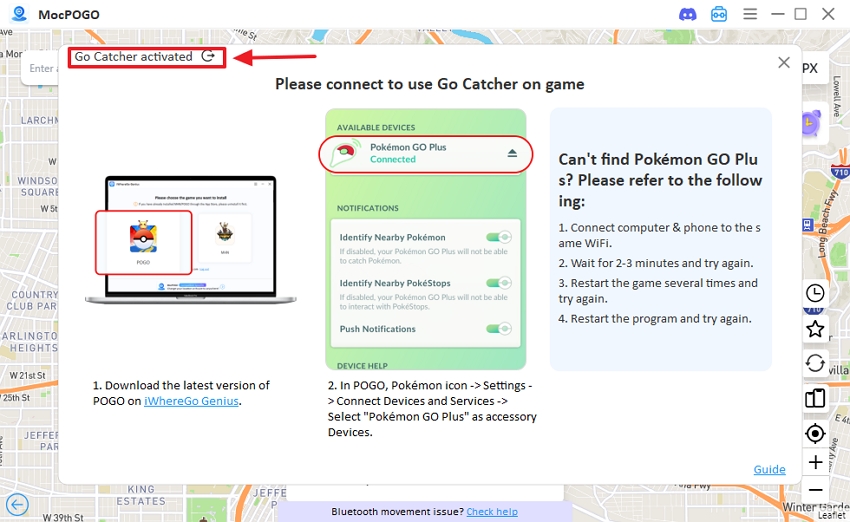Click the refresh rotate icon
This screenshot has width=850, height=522.
[x=815, y=363]
